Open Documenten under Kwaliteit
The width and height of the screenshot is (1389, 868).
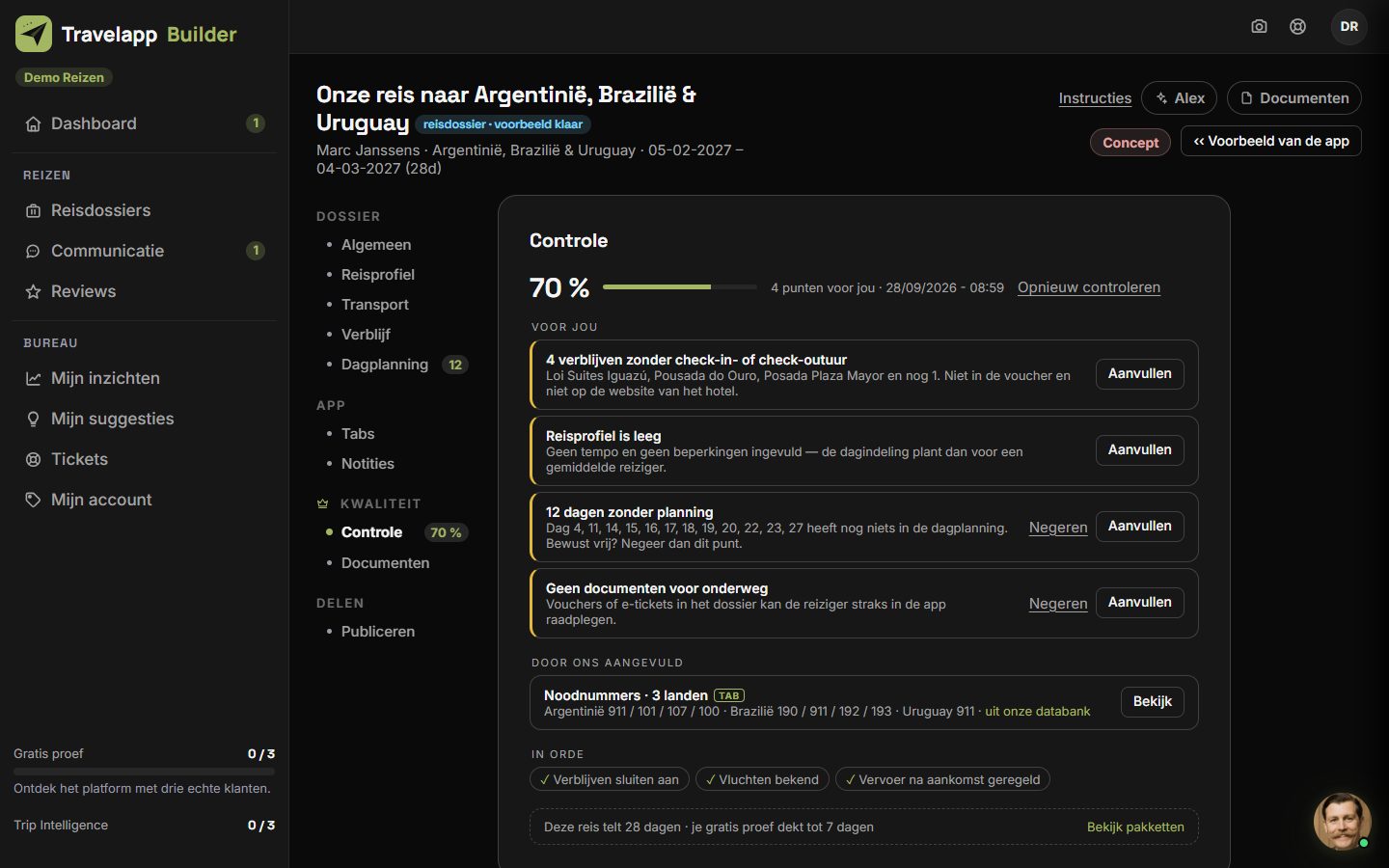point(385,563)
